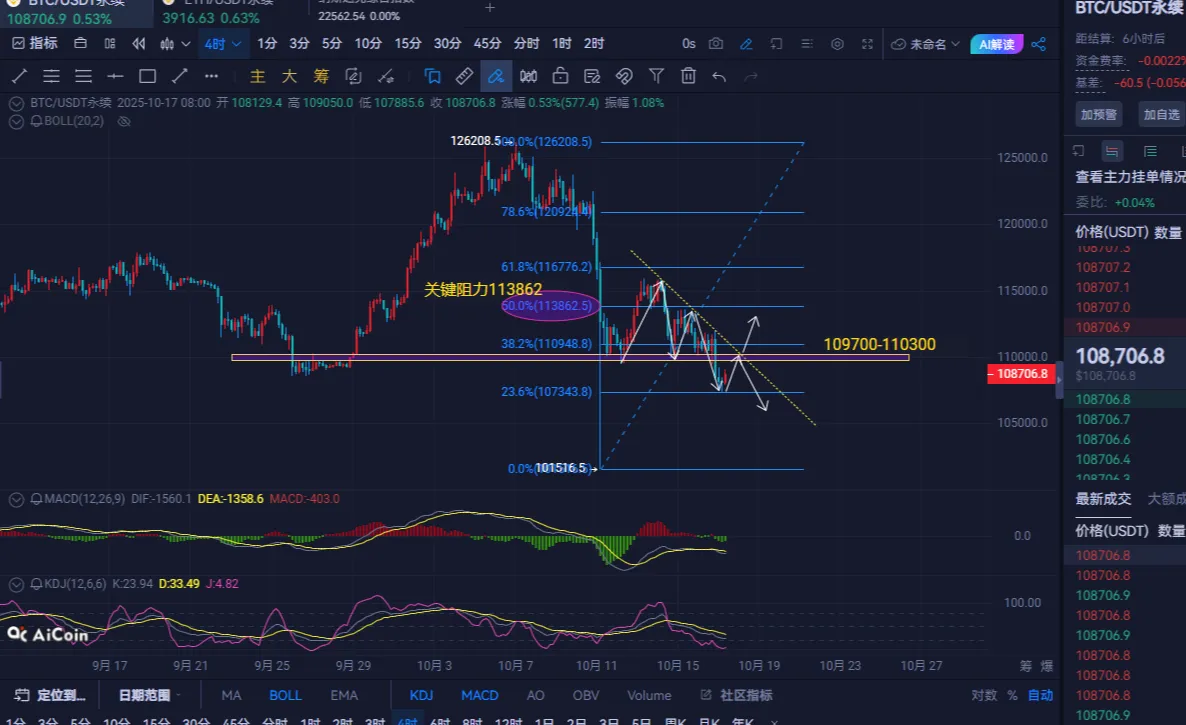This screenshot has width=1186, height=725.
Task: Toggle the drawing pencil icon
Action: [746, 44]
